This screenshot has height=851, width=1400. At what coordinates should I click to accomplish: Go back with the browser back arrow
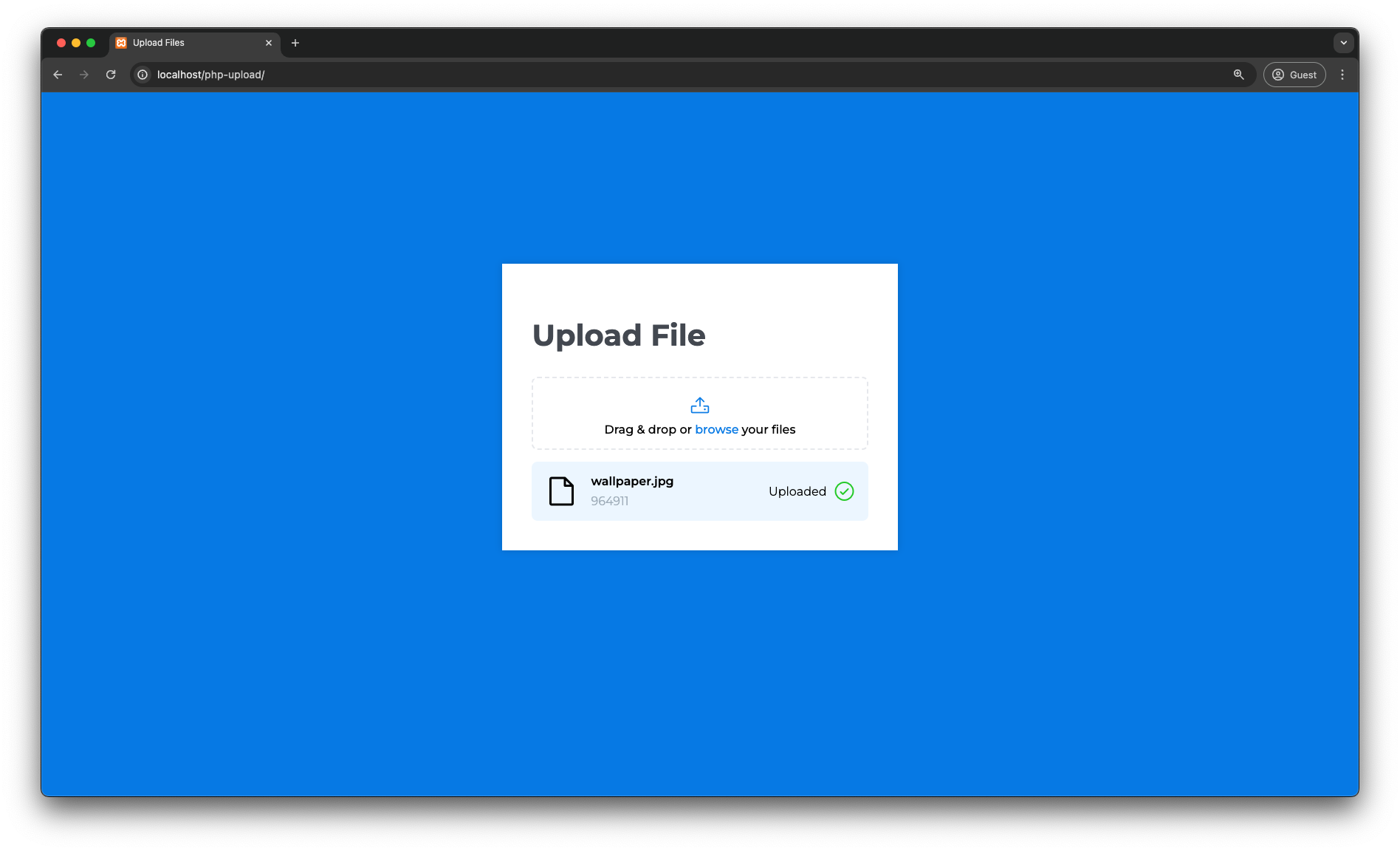pos(58,75)
